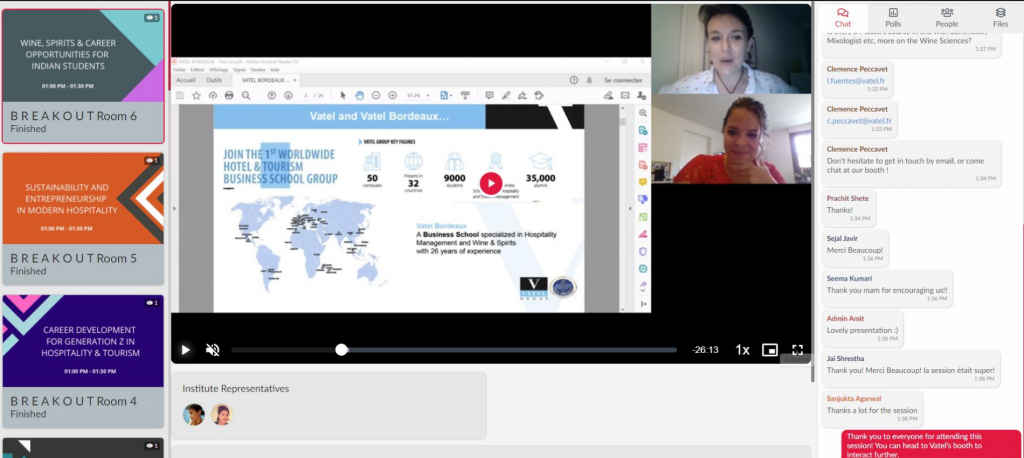The width and height of the screenshot is (1024, 458).
Task: Select the second institute representative avatar
Action: pyautogui.click(x=221, y=414)
